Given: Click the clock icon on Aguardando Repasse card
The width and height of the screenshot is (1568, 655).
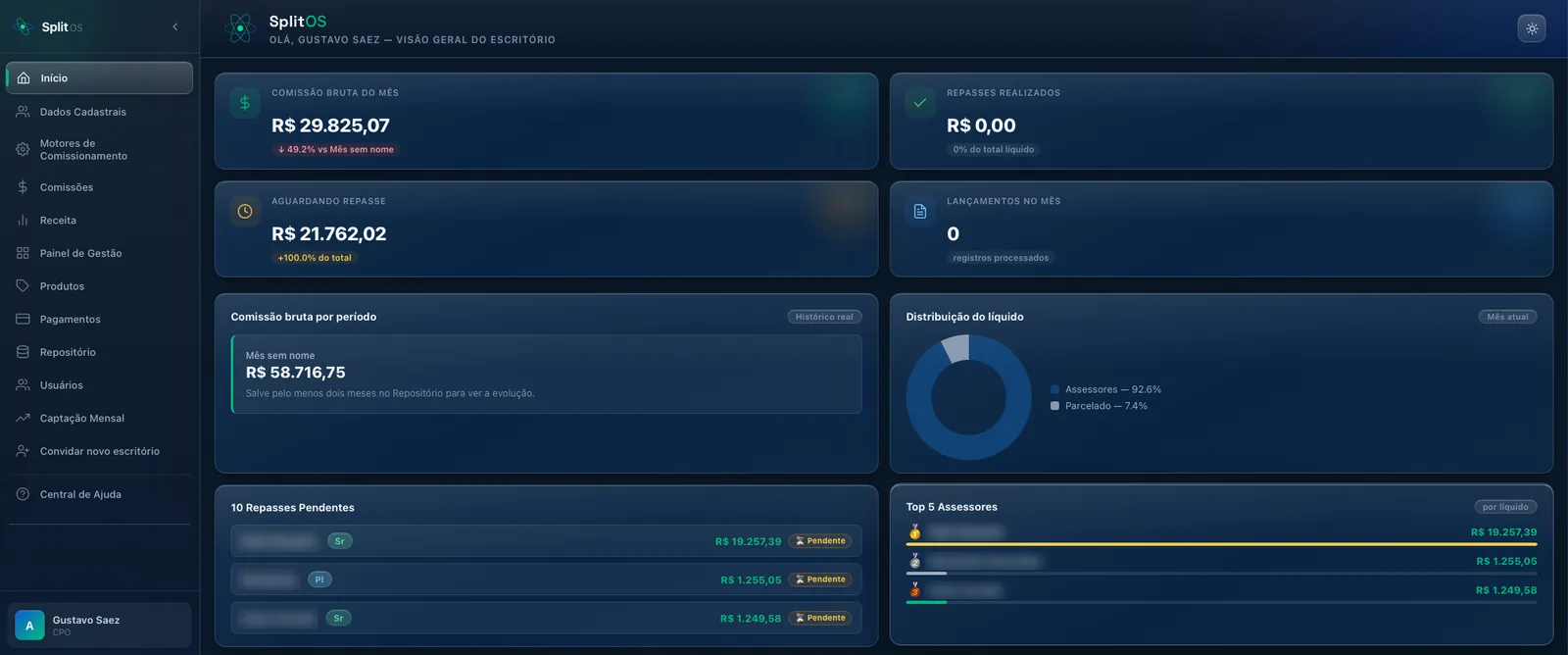Looking at the screenshot, I should point(245,211).
